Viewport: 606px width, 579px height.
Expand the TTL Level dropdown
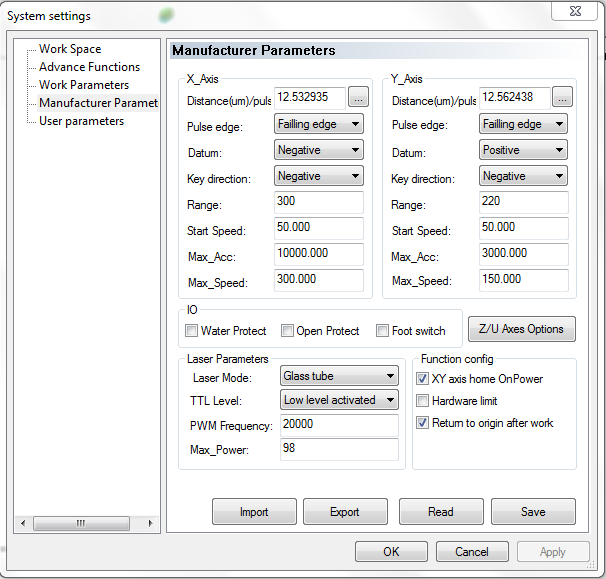339,400
